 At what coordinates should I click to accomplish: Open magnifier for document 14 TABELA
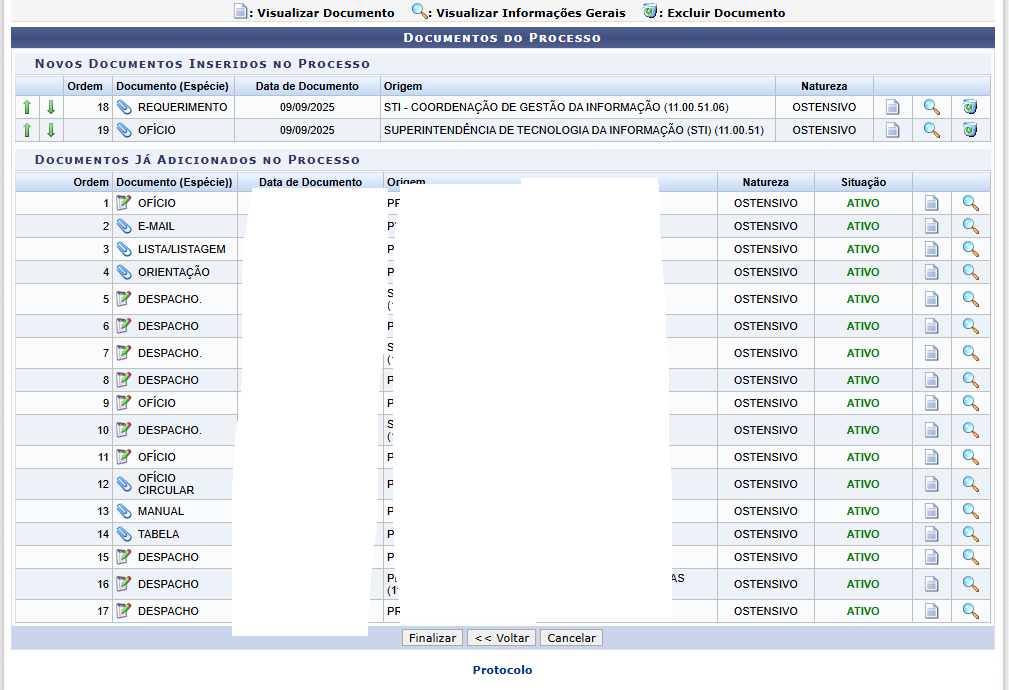(970, 534)
